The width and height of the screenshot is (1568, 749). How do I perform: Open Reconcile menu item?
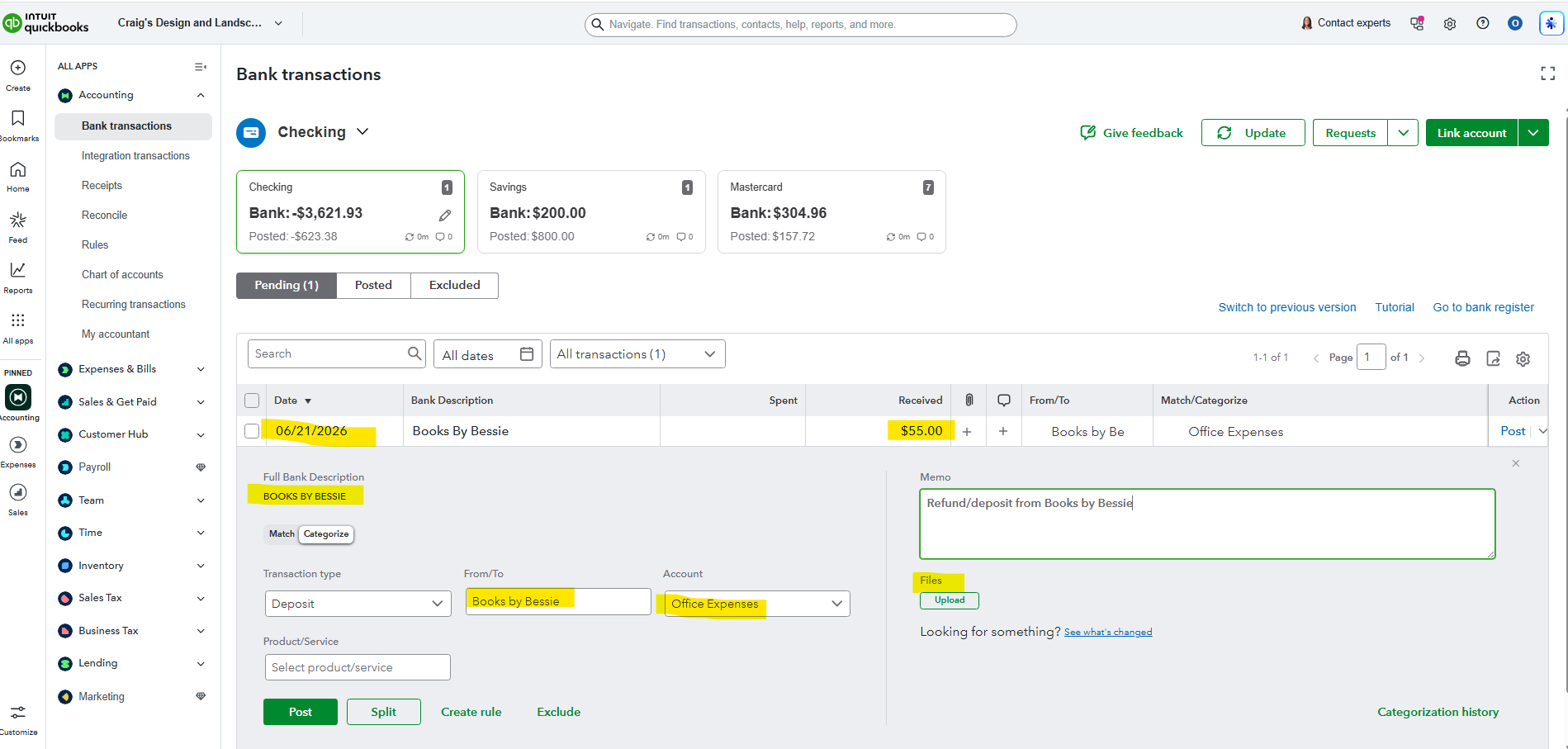click(105, 216)
